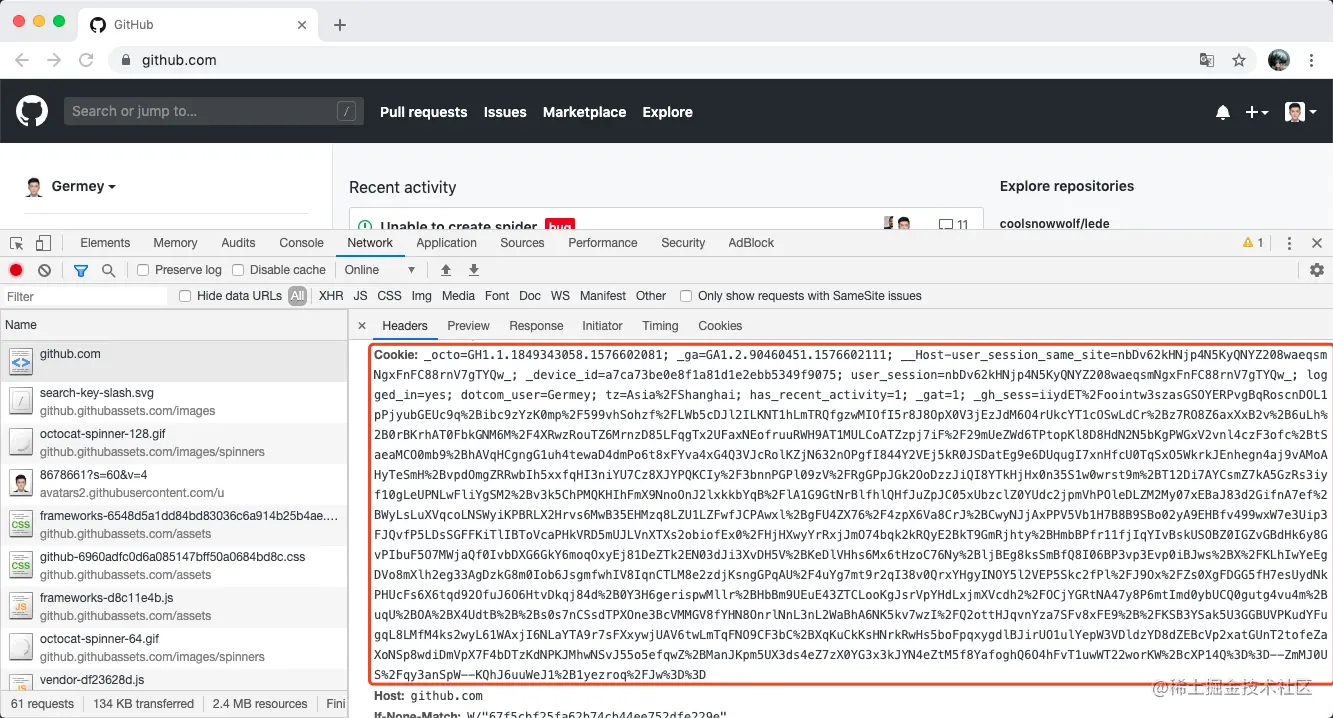Filter requests by Font
This screenshot has width=1333, height=718.
coord(497,296)
